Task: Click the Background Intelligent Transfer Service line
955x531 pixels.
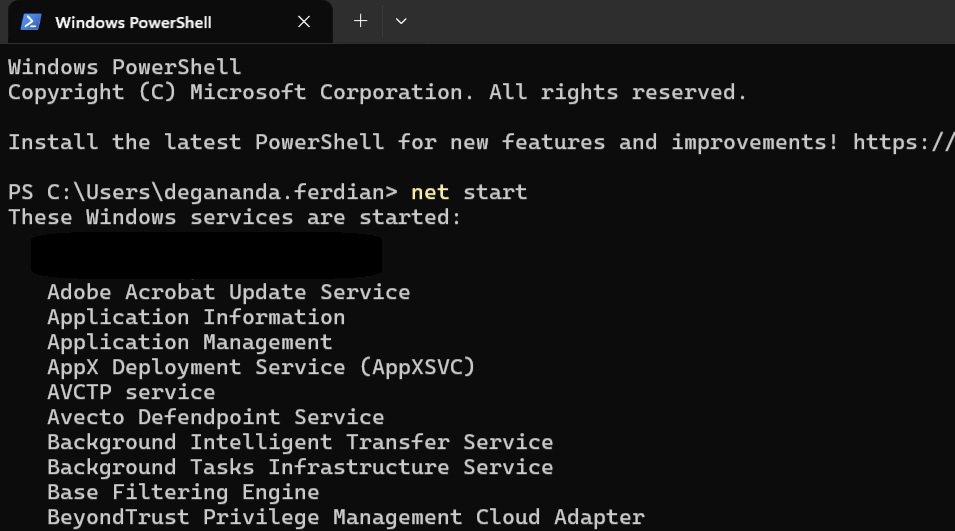Action: click(300, 443)
